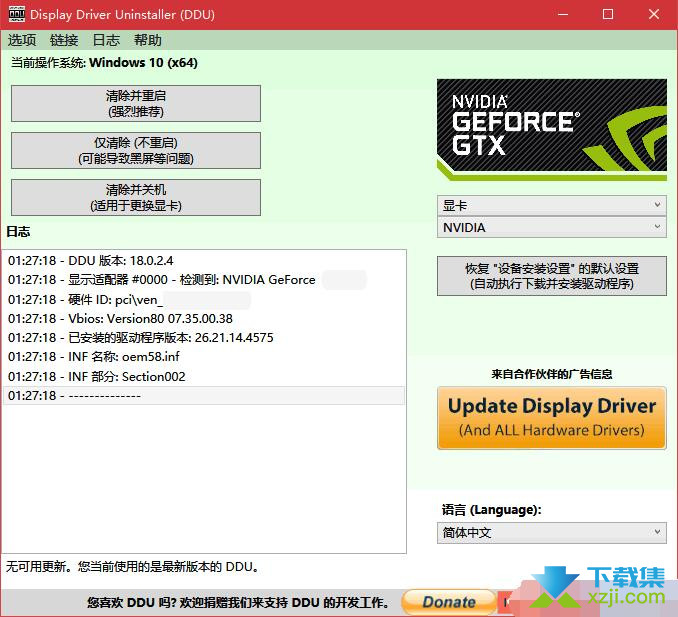
Task: Click the 当前操作系统 Windows 10 (x64) label
Action: click(104, 63)
